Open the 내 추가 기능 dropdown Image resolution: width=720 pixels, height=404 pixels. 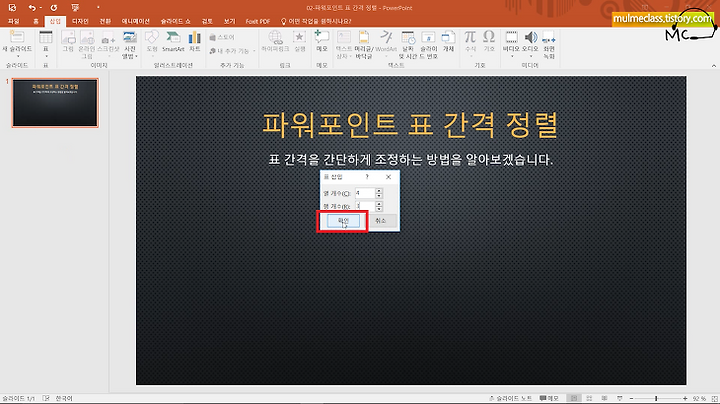[x=232, y=51]
